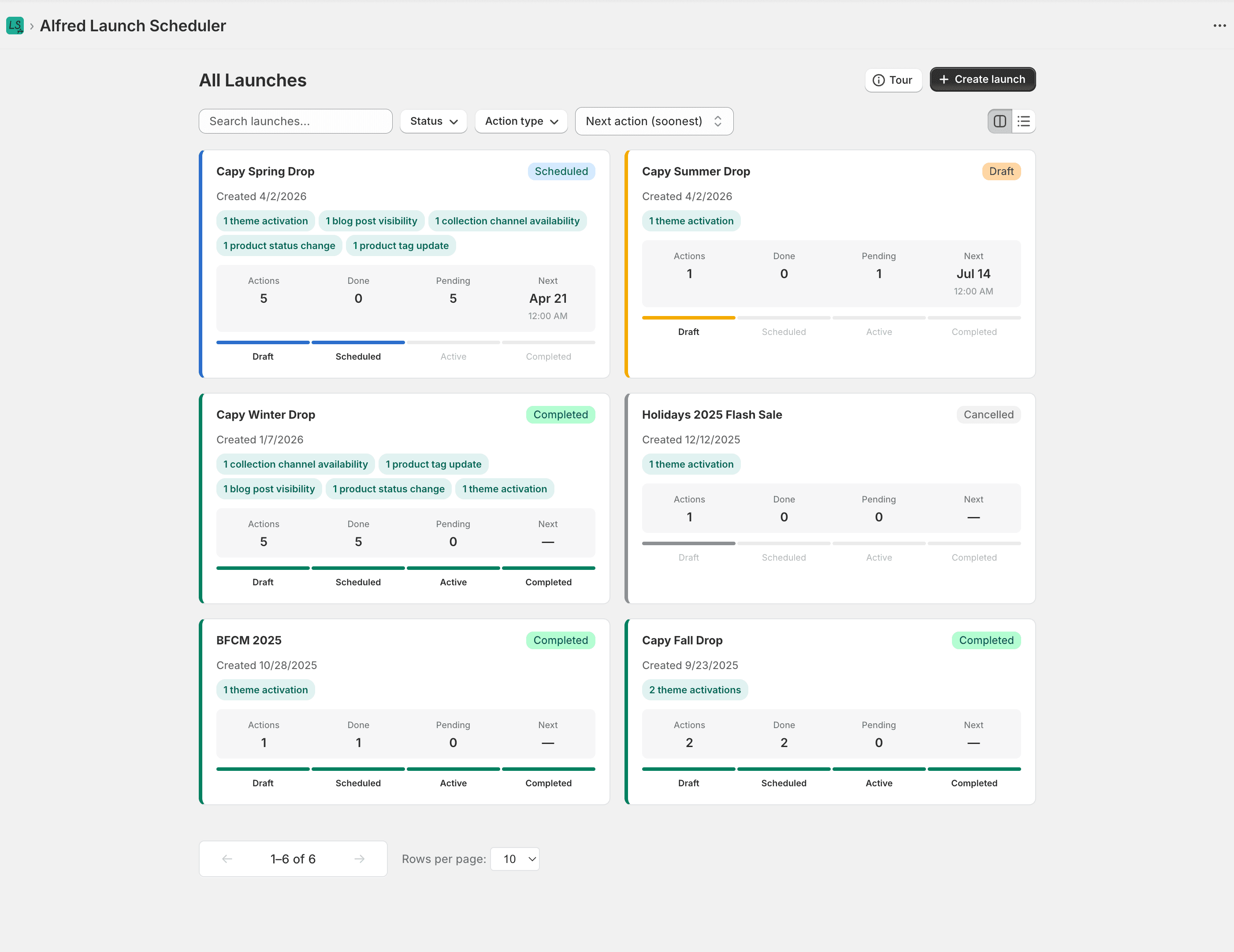Select the Alfred Launch Scheduler breadcrumb
Screen dimensions: 1234x952
133,26
